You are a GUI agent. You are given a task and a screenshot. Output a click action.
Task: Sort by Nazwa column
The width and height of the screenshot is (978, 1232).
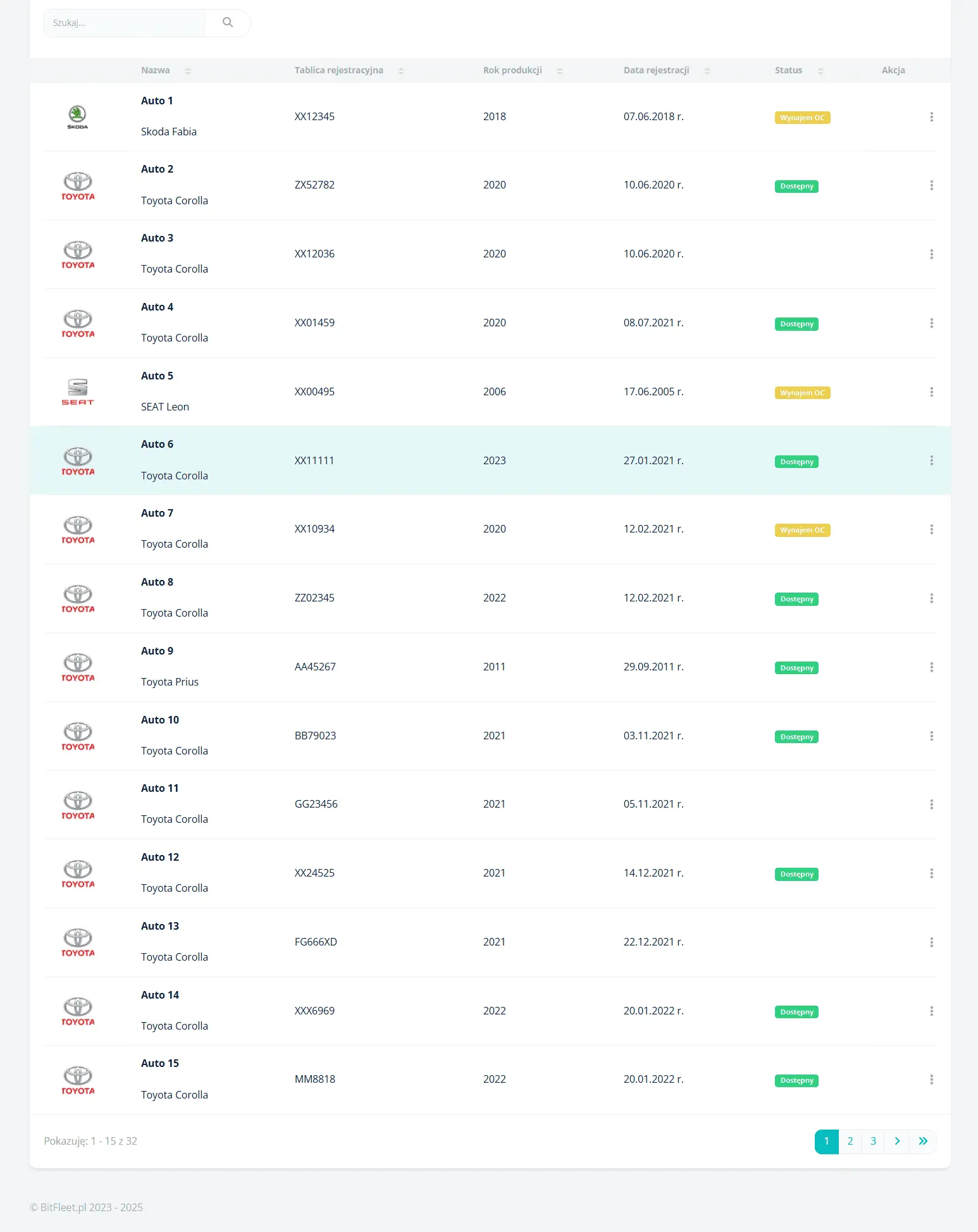(x=166, y=70)
